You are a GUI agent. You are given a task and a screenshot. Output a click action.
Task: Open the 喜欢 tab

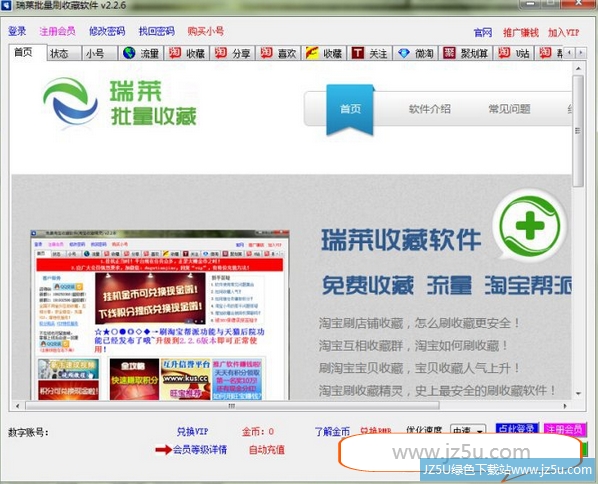pos(278,53)
